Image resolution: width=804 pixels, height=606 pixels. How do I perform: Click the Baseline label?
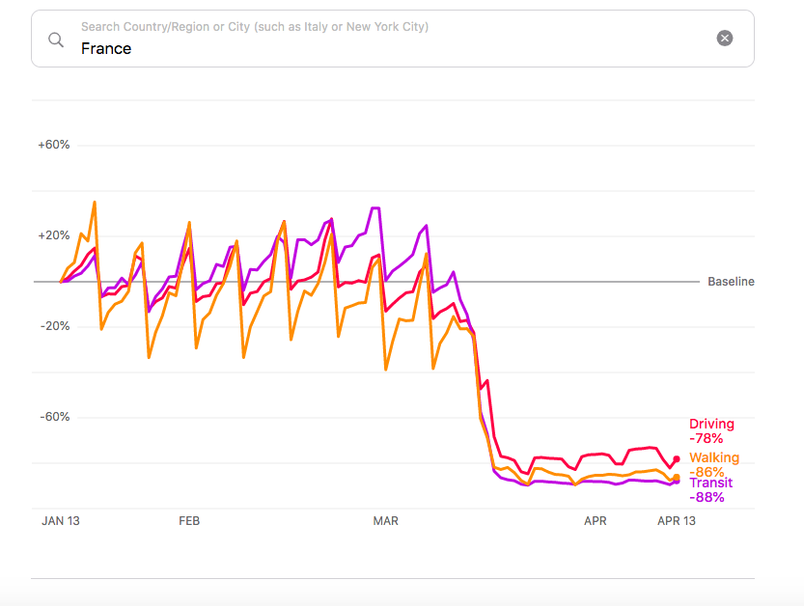pos(731,281)
